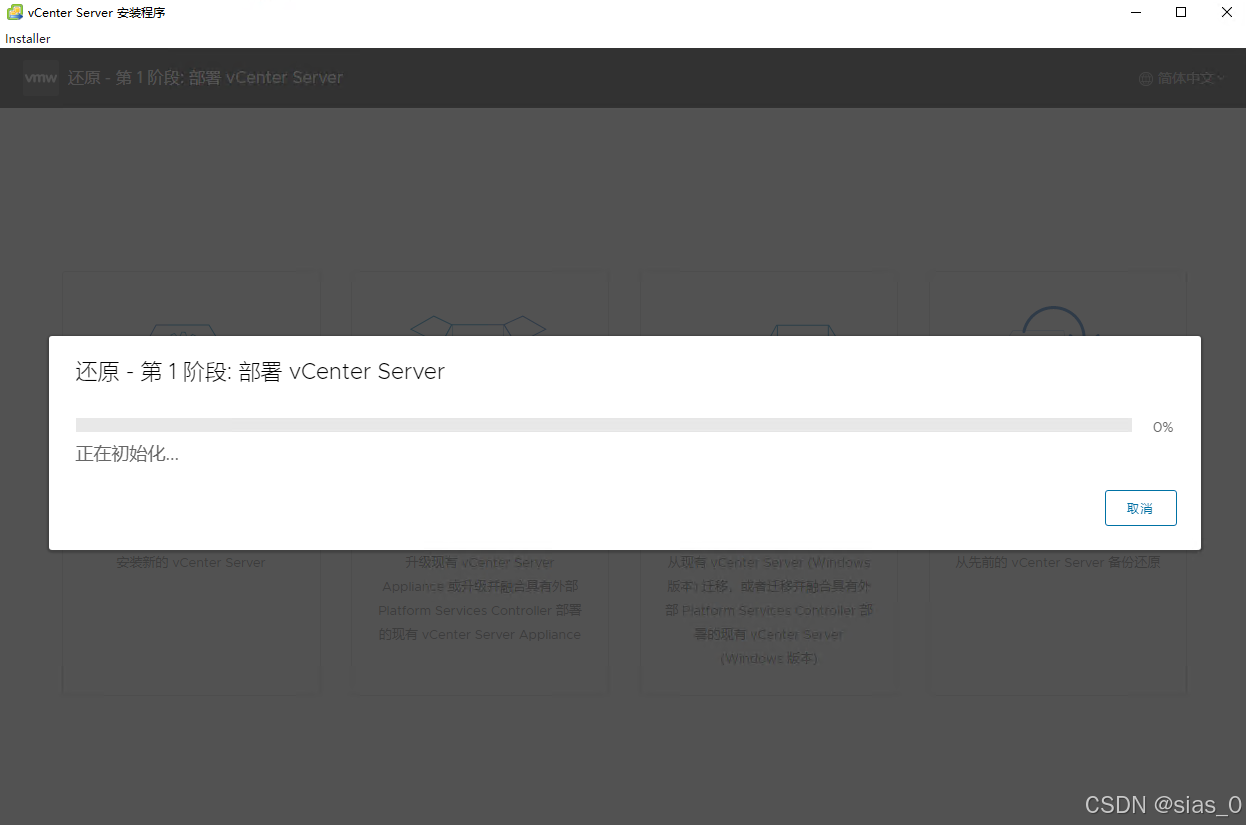Viewport: 1246px width, 825px height.
Task: Click the vmw logo in header
Action: (41, 78)
